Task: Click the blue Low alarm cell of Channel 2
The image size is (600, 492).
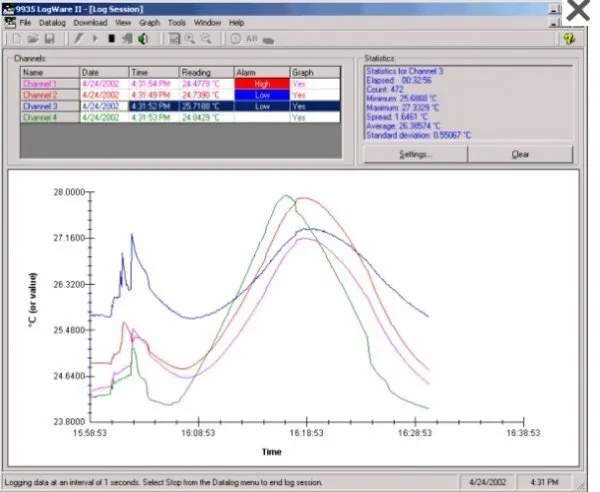Action: click(262, 95)
